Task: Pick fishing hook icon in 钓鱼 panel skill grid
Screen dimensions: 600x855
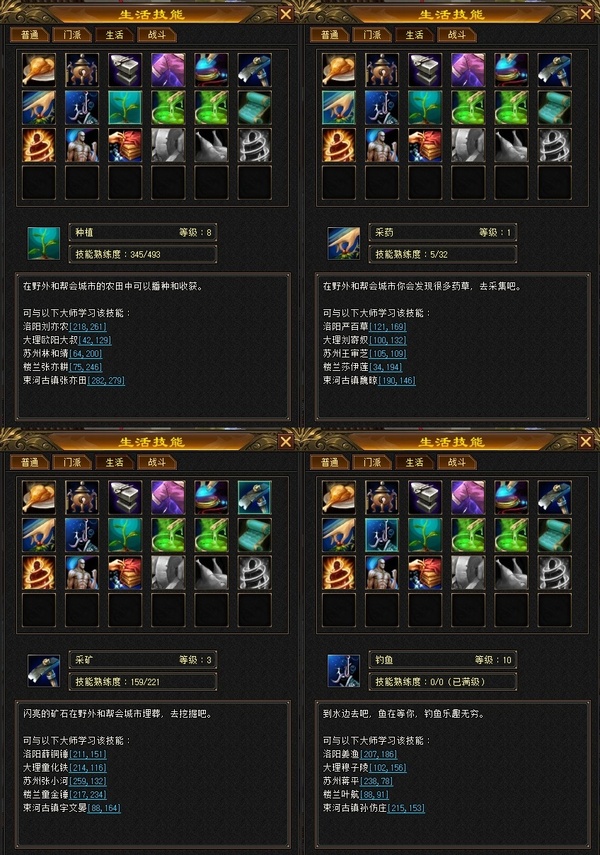Action: [x=382, y=535]
